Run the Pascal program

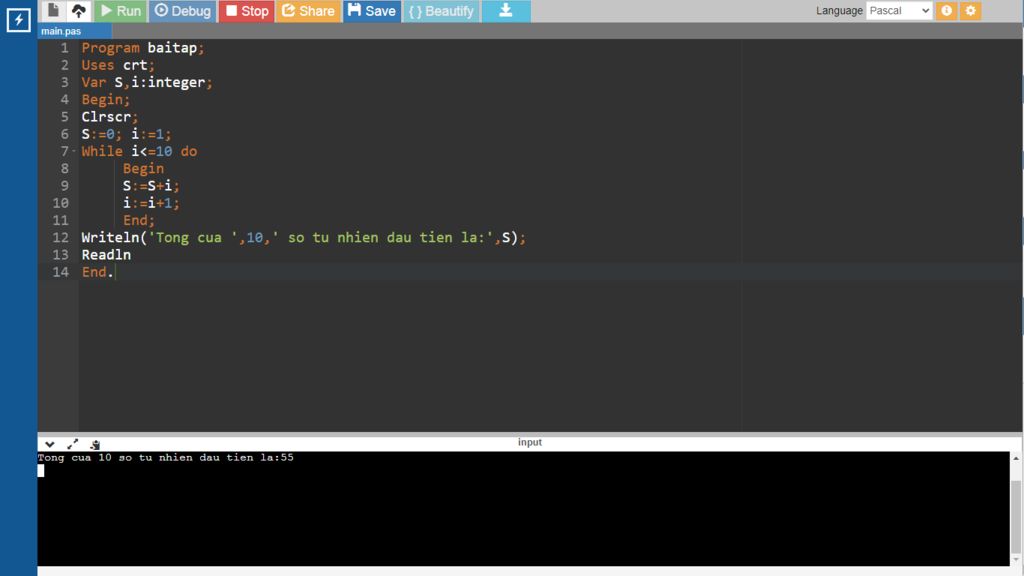(120, 11)
